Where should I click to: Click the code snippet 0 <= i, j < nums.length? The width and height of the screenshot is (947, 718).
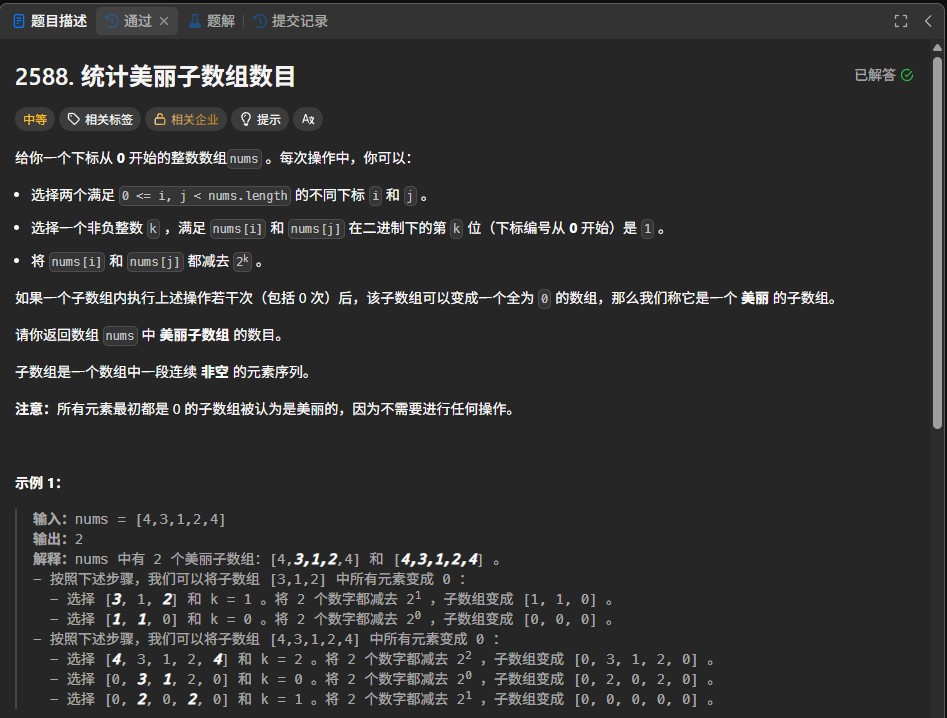[205, 196]
